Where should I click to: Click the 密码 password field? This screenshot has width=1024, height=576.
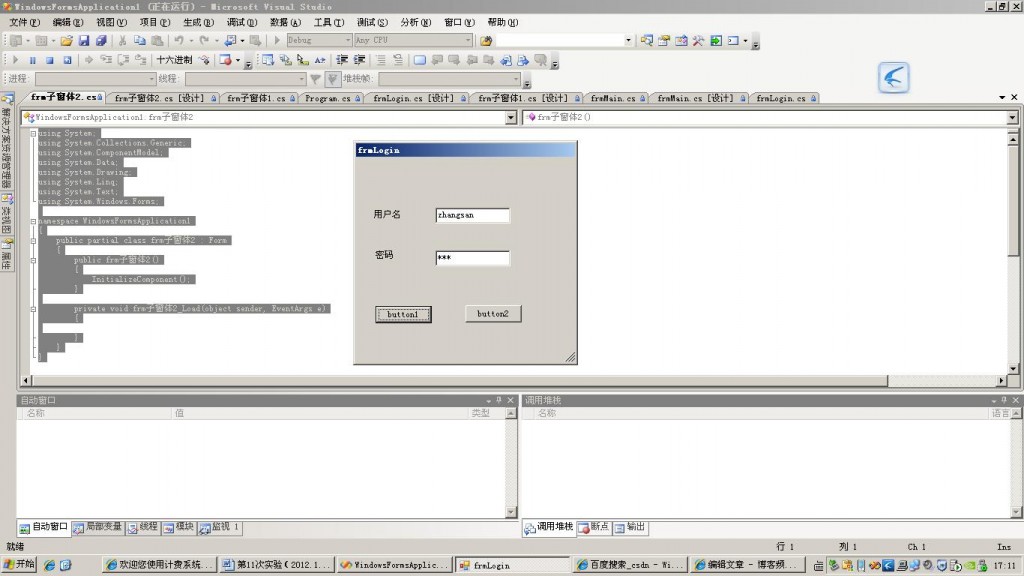(472, 257)
